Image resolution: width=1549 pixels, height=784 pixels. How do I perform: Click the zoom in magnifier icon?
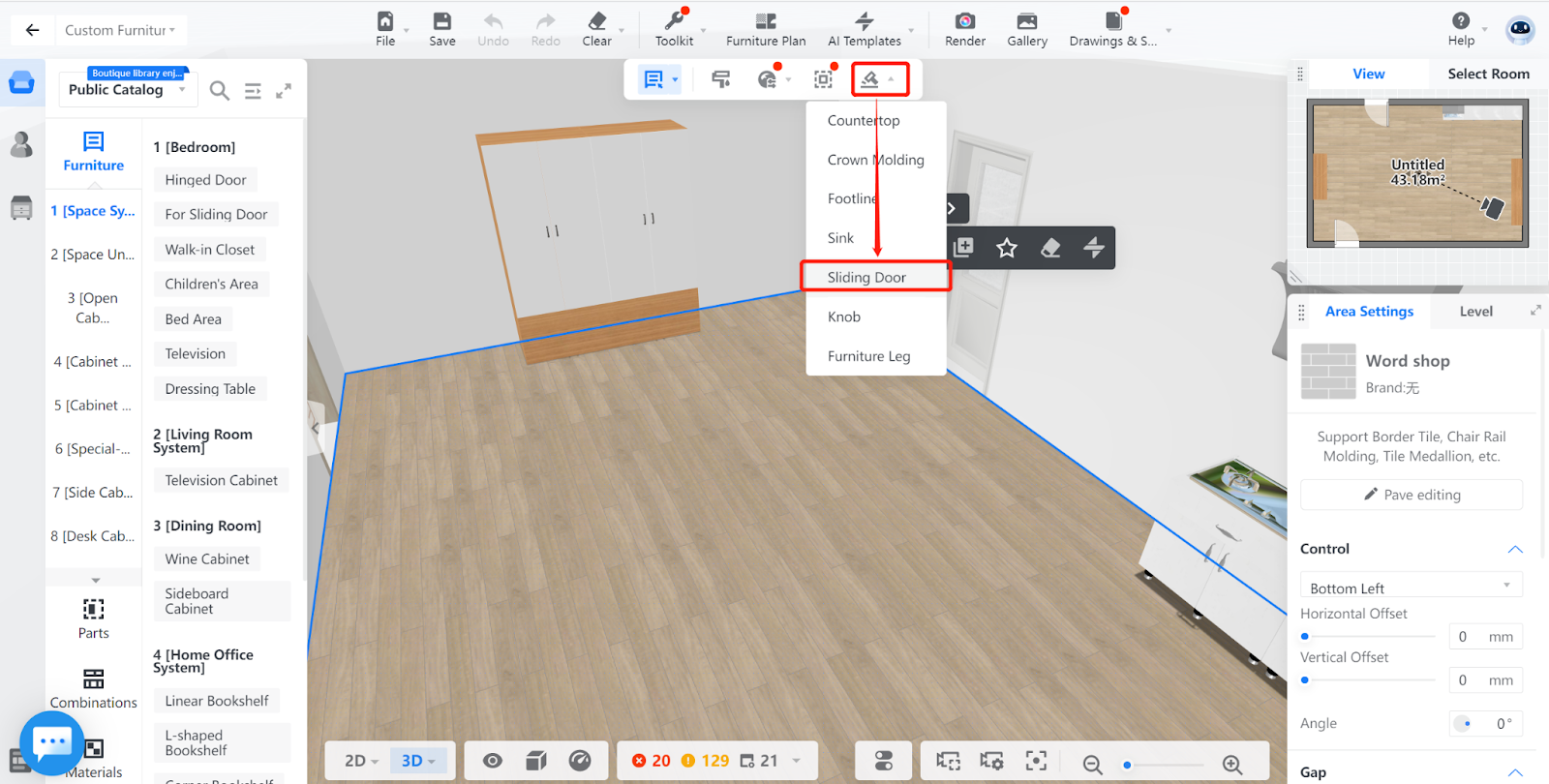click(1231, 764)
